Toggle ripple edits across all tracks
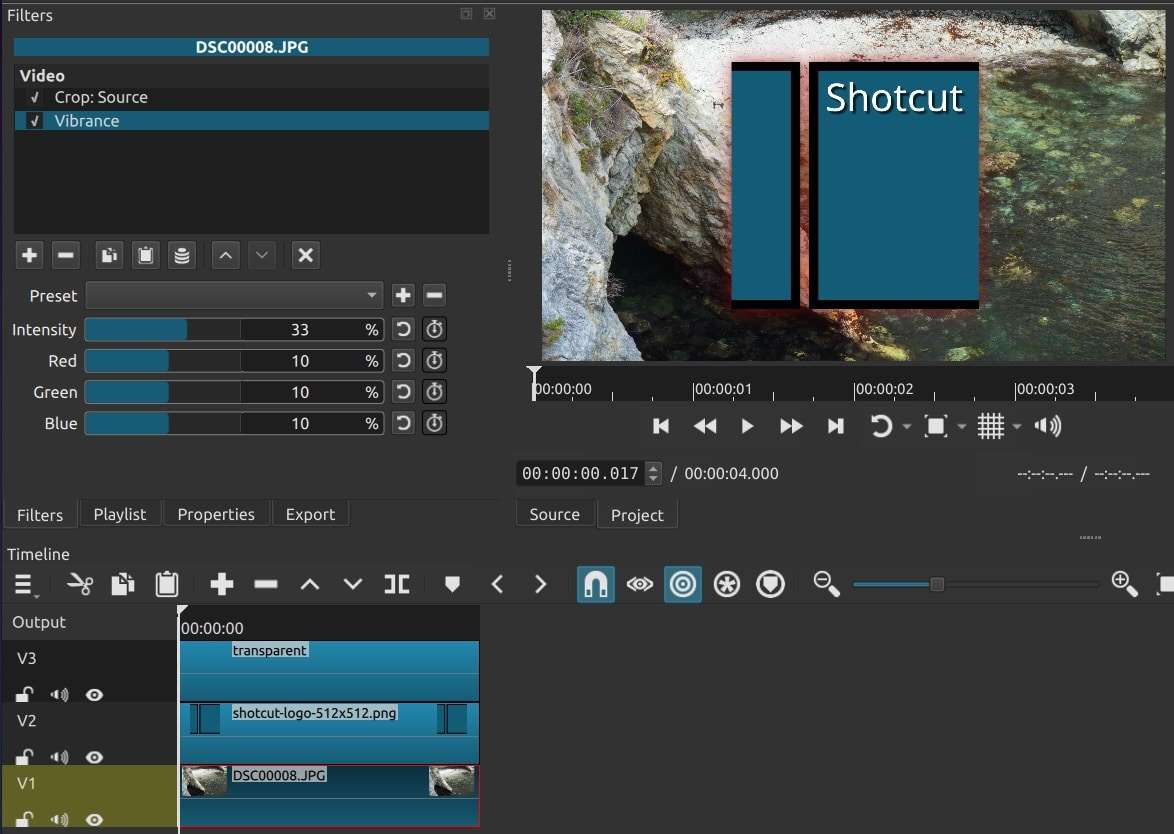 pyautogui.click(x=726, y=584)
